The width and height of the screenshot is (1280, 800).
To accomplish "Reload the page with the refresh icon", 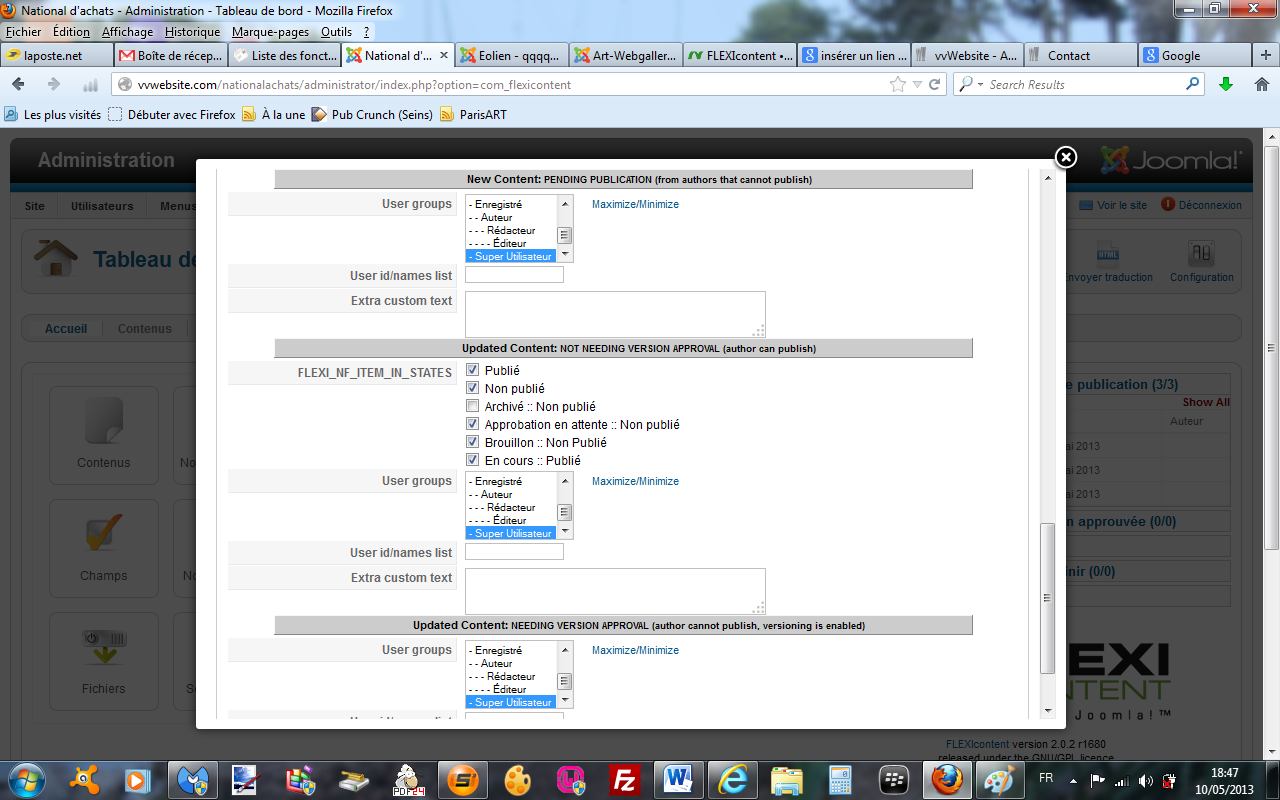I will 935,84.
